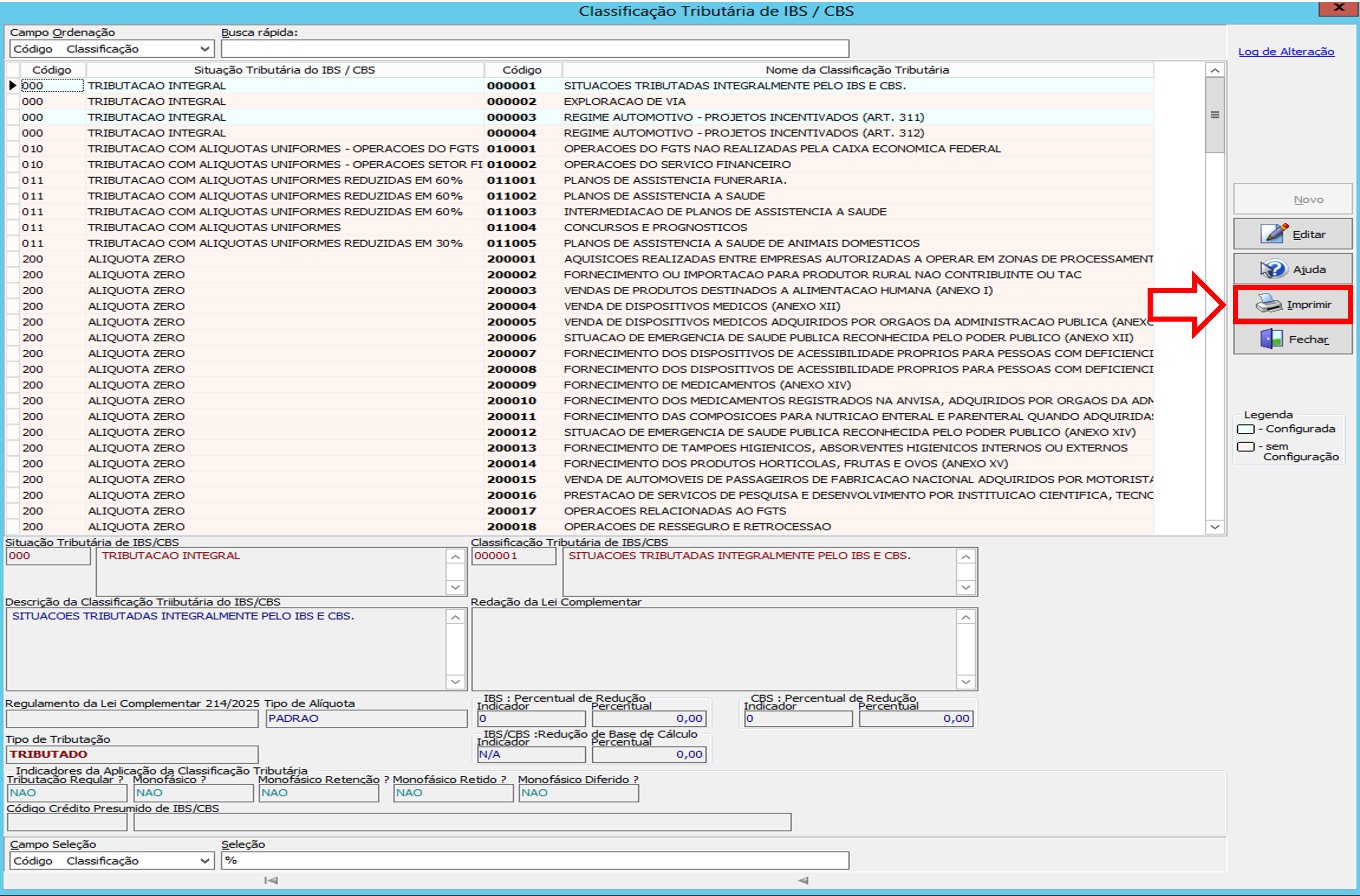
Task: Open the Campo Ordenação dropdown
Action: click(x=204, y=49)
